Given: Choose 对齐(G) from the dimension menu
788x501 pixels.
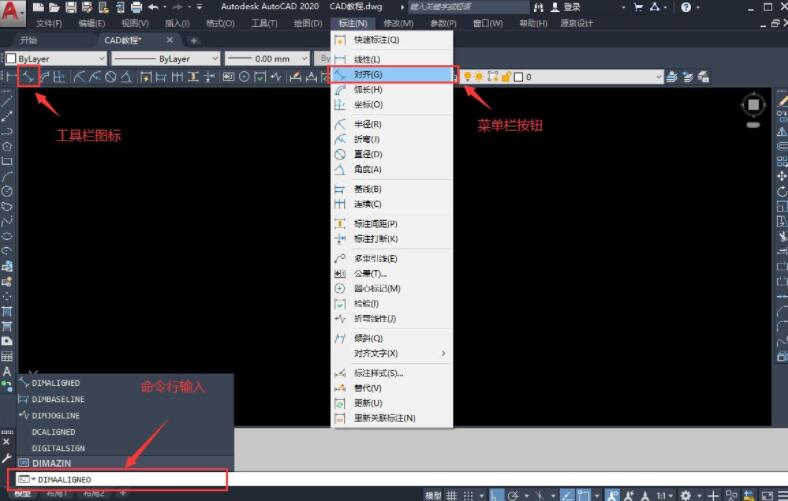Looking at the screenshot, I should [x=367, y=75].
